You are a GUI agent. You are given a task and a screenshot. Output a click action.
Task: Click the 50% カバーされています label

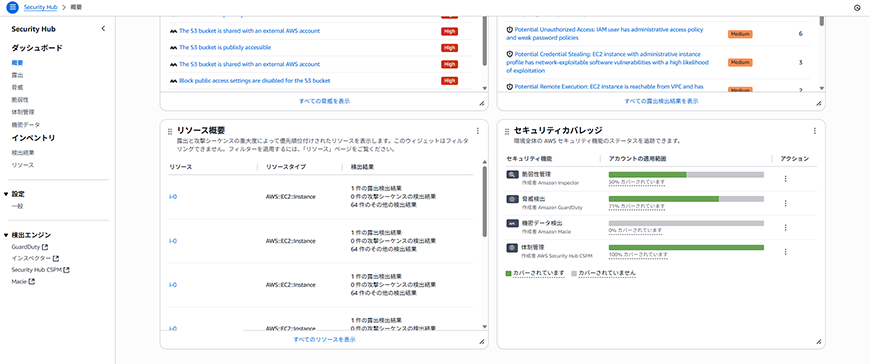click(x=637, y=182)
